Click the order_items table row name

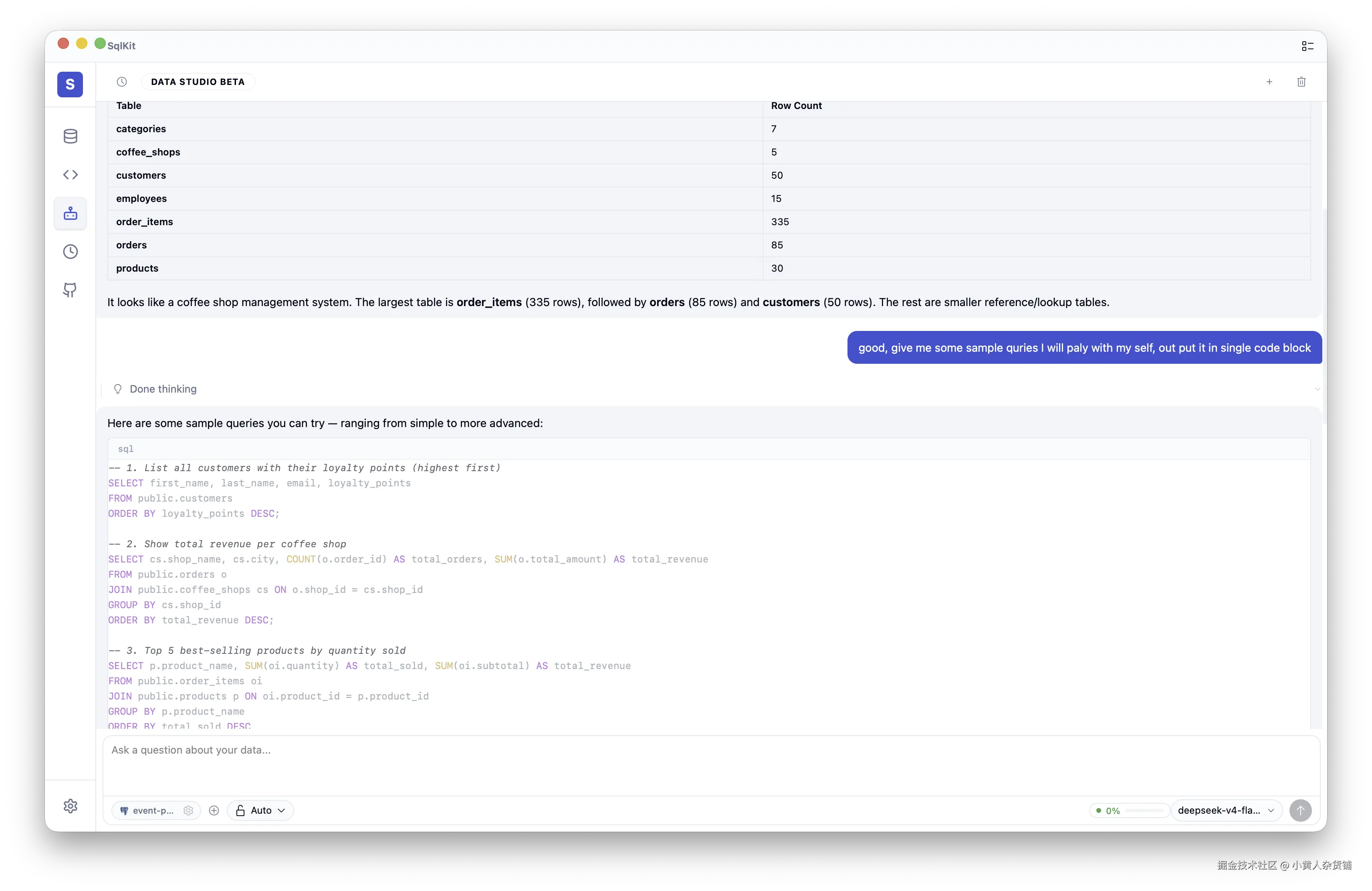(x=145, y=222)
